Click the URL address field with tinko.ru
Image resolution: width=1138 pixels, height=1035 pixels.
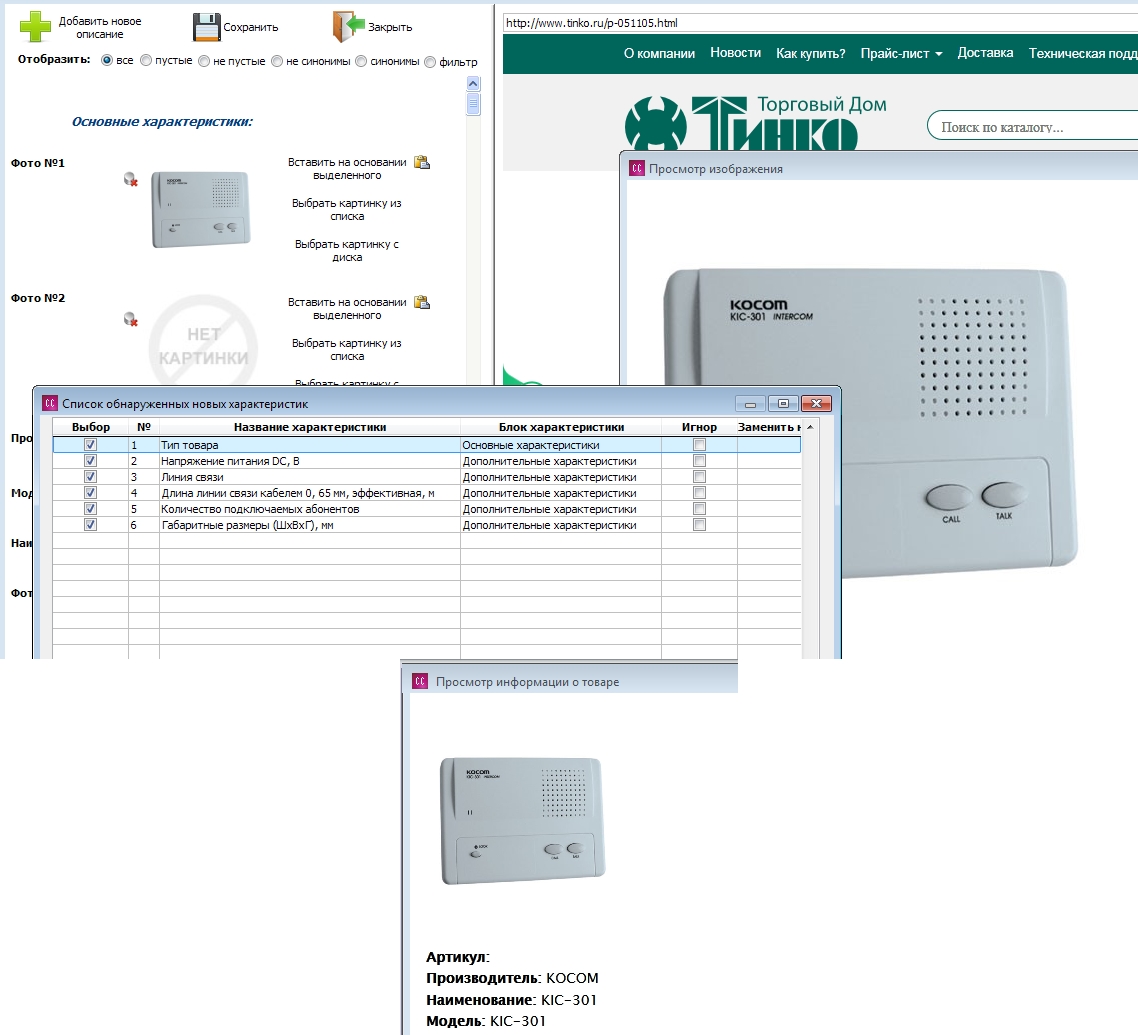tap(820, 22)
